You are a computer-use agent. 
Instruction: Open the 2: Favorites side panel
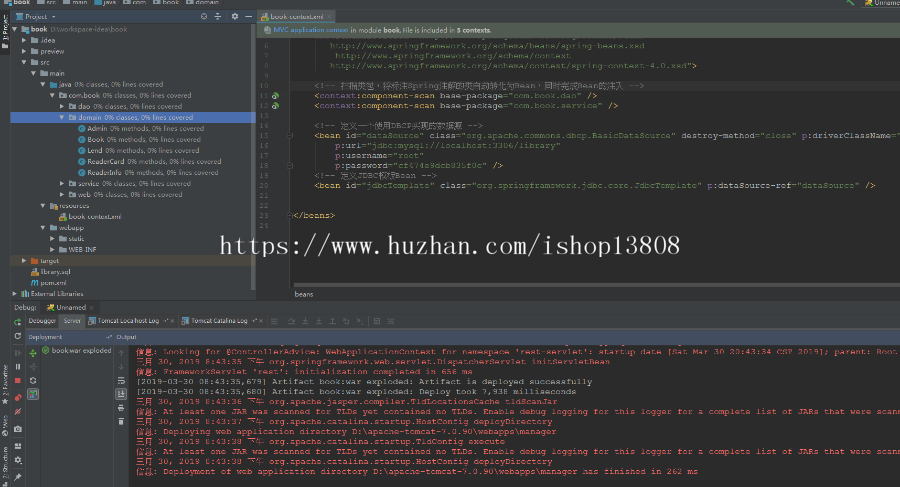pos(5,385)
